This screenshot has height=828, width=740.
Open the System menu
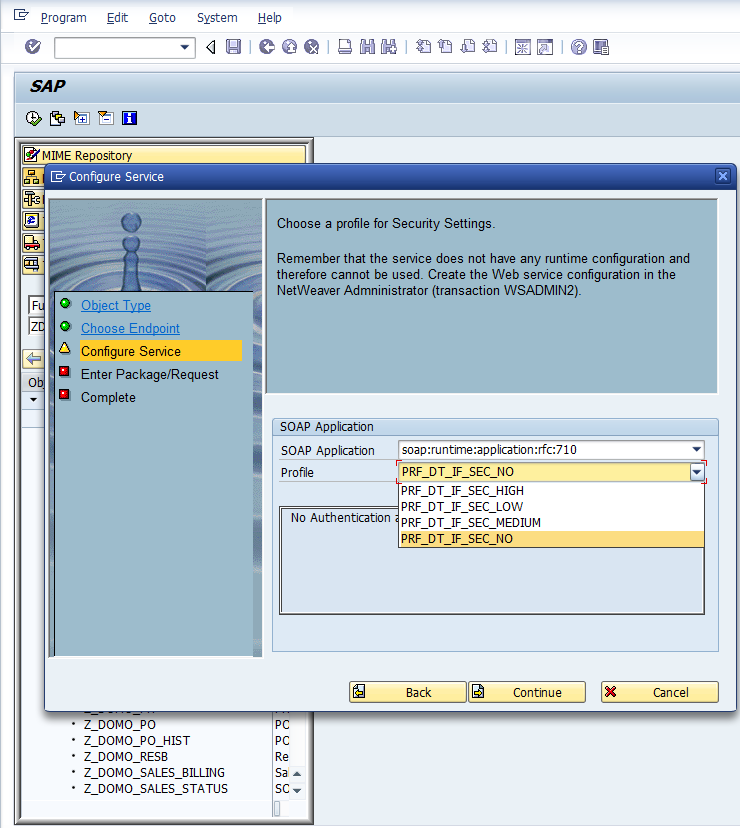(x=217, y=18)
